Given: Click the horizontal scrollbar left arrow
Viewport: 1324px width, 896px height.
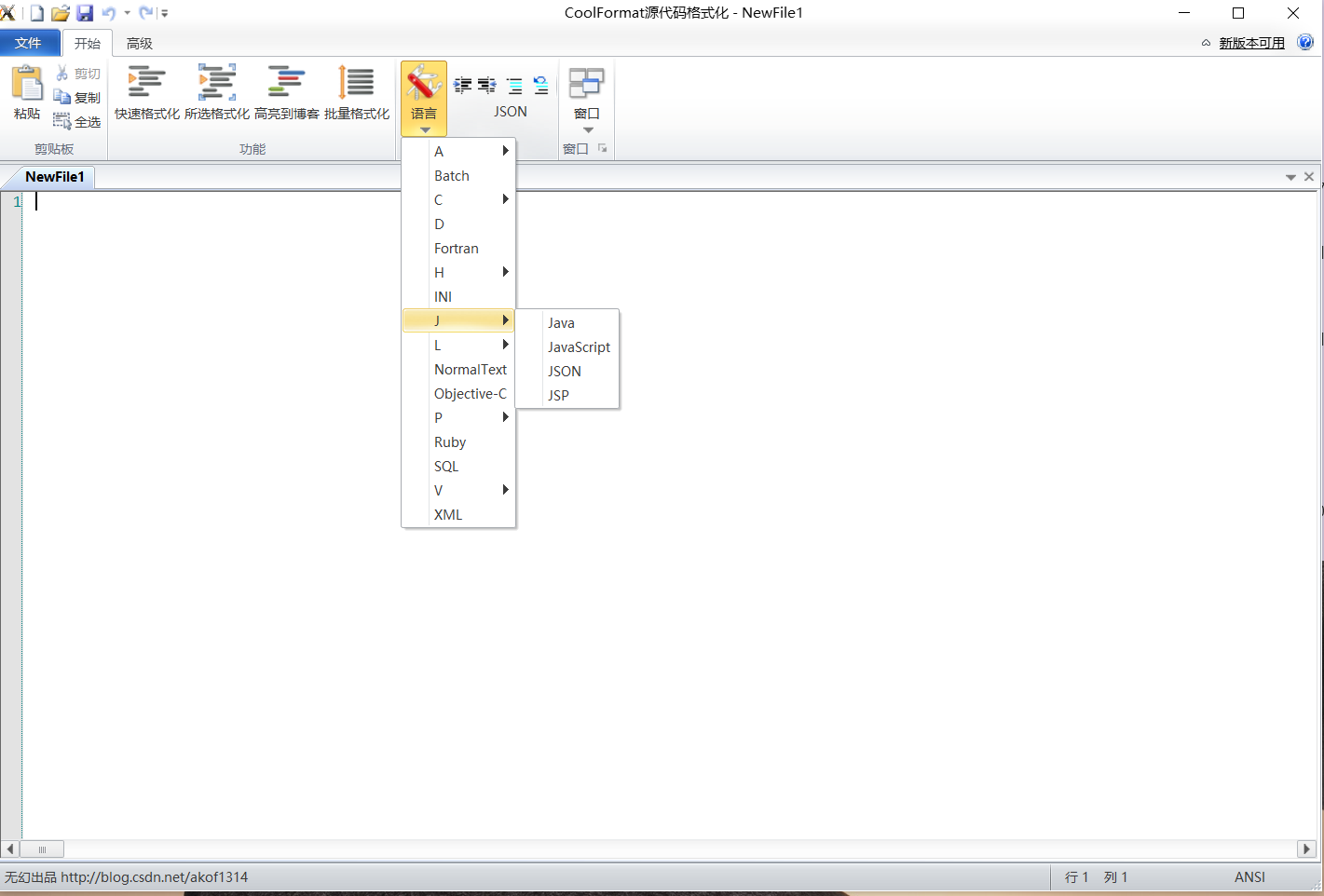Looking at the screenshot, I should [10, 848].
